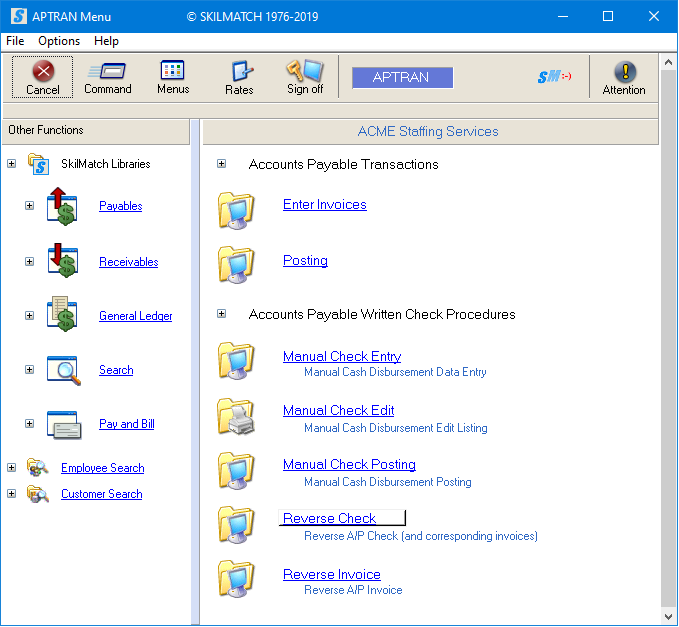679x627 pixels.
Task: Open the Customer Search link
Action: coord(102,494)
